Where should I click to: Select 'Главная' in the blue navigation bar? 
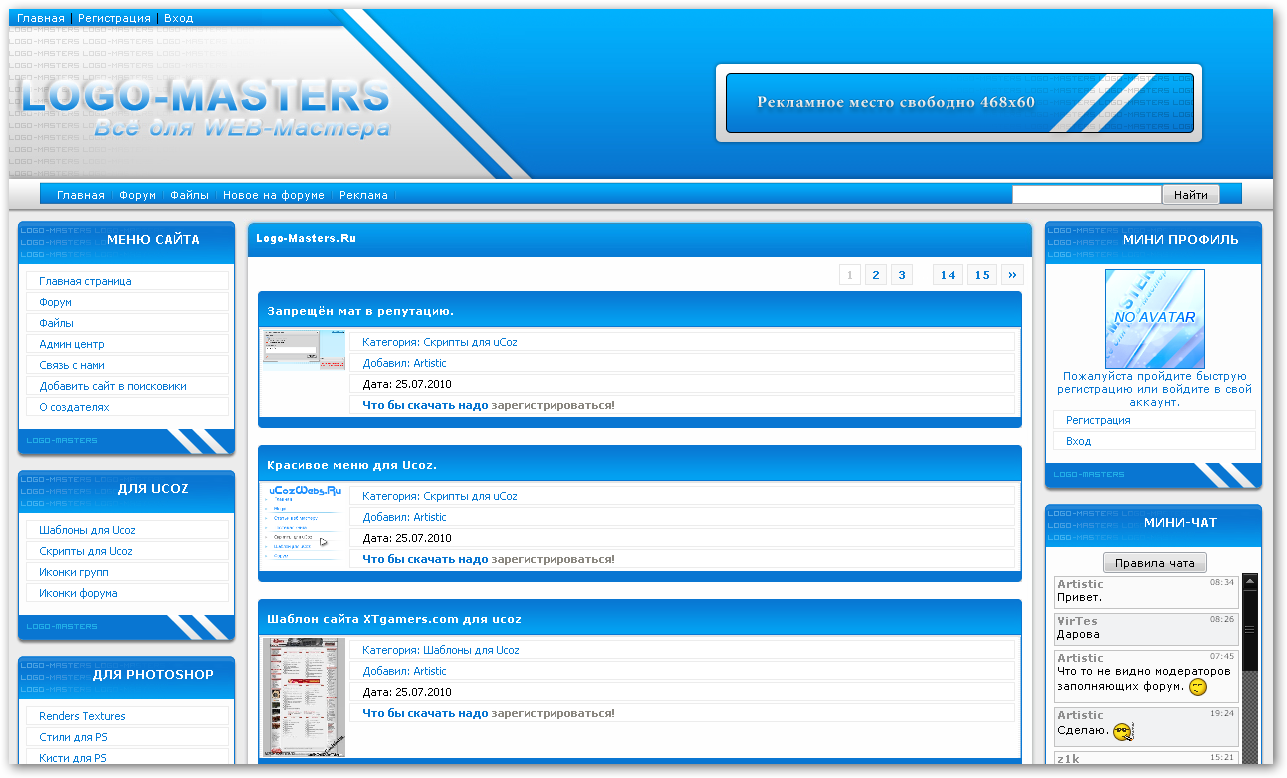tap(81, 195)
